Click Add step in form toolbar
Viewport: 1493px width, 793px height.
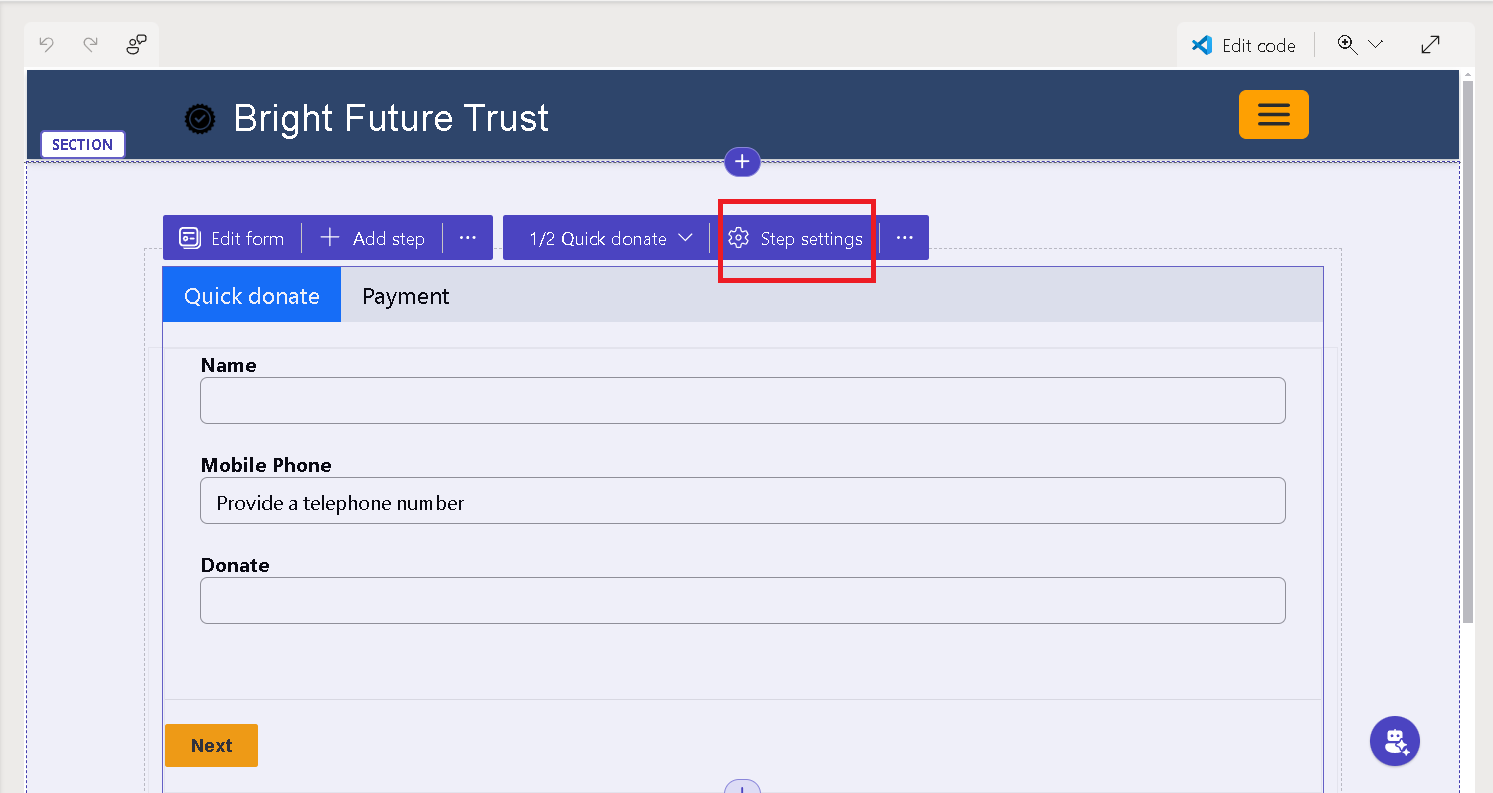tap(373, 238)
